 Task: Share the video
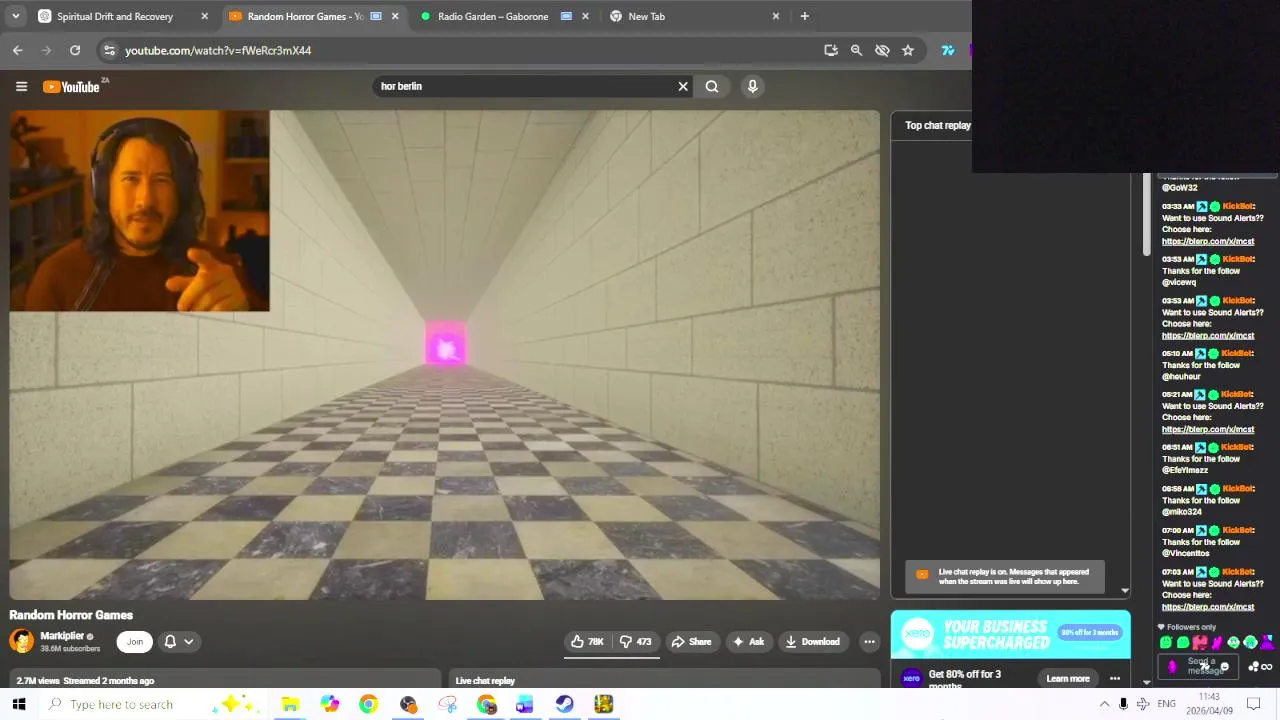[x=692, y=642]
